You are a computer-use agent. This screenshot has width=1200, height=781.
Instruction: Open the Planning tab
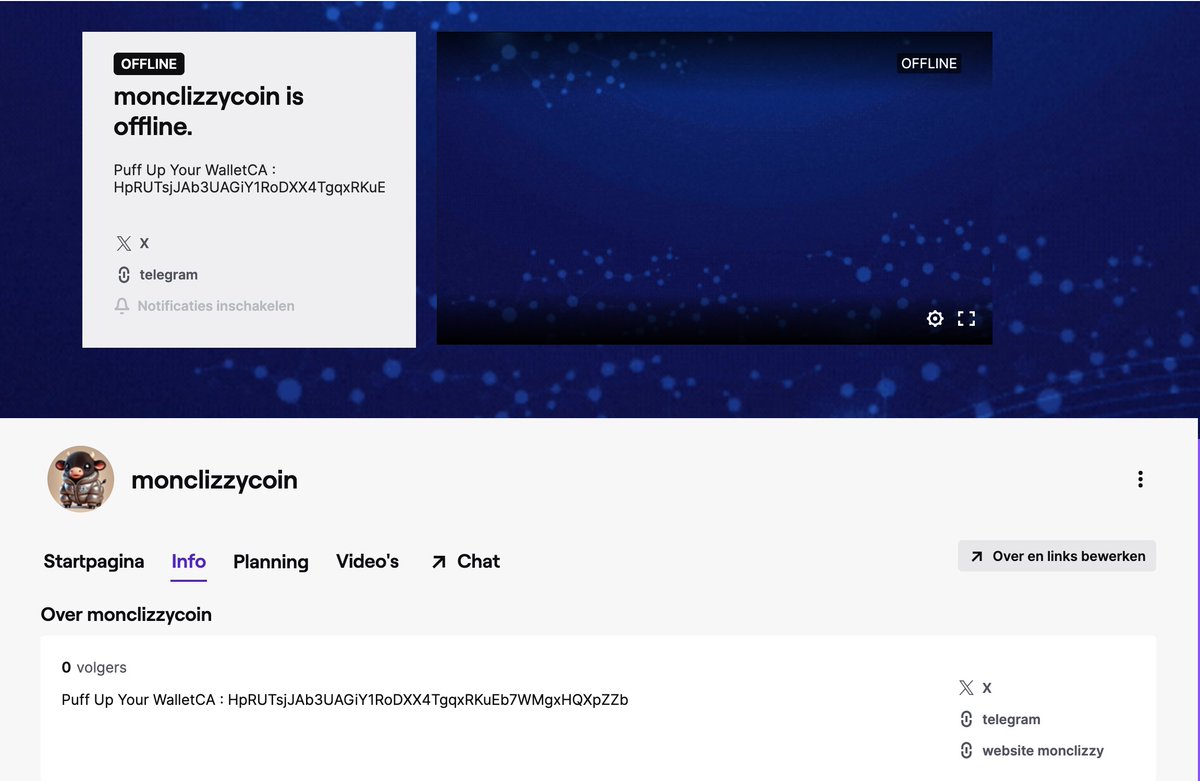(271, 562)
